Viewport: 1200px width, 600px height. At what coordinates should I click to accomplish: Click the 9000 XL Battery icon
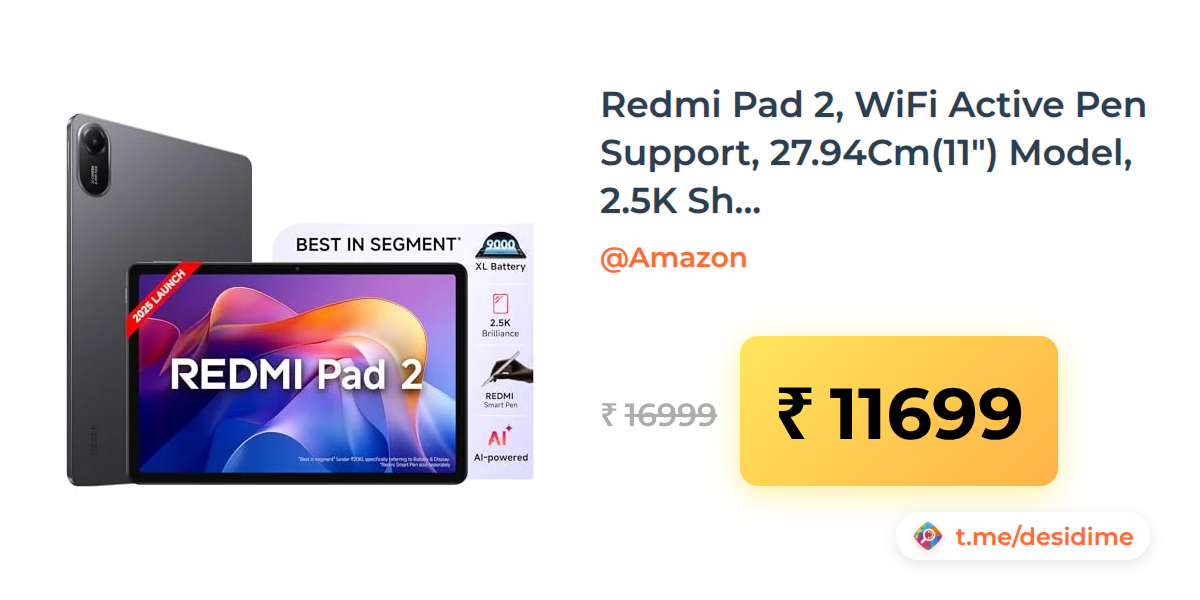pyautogui.click(x=501, y=253)
